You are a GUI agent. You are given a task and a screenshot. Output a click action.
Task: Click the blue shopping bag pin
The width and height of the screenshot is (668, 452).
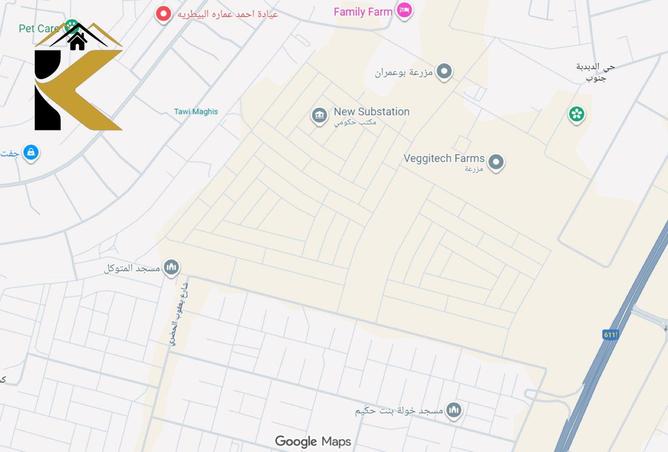coord(31,153)
